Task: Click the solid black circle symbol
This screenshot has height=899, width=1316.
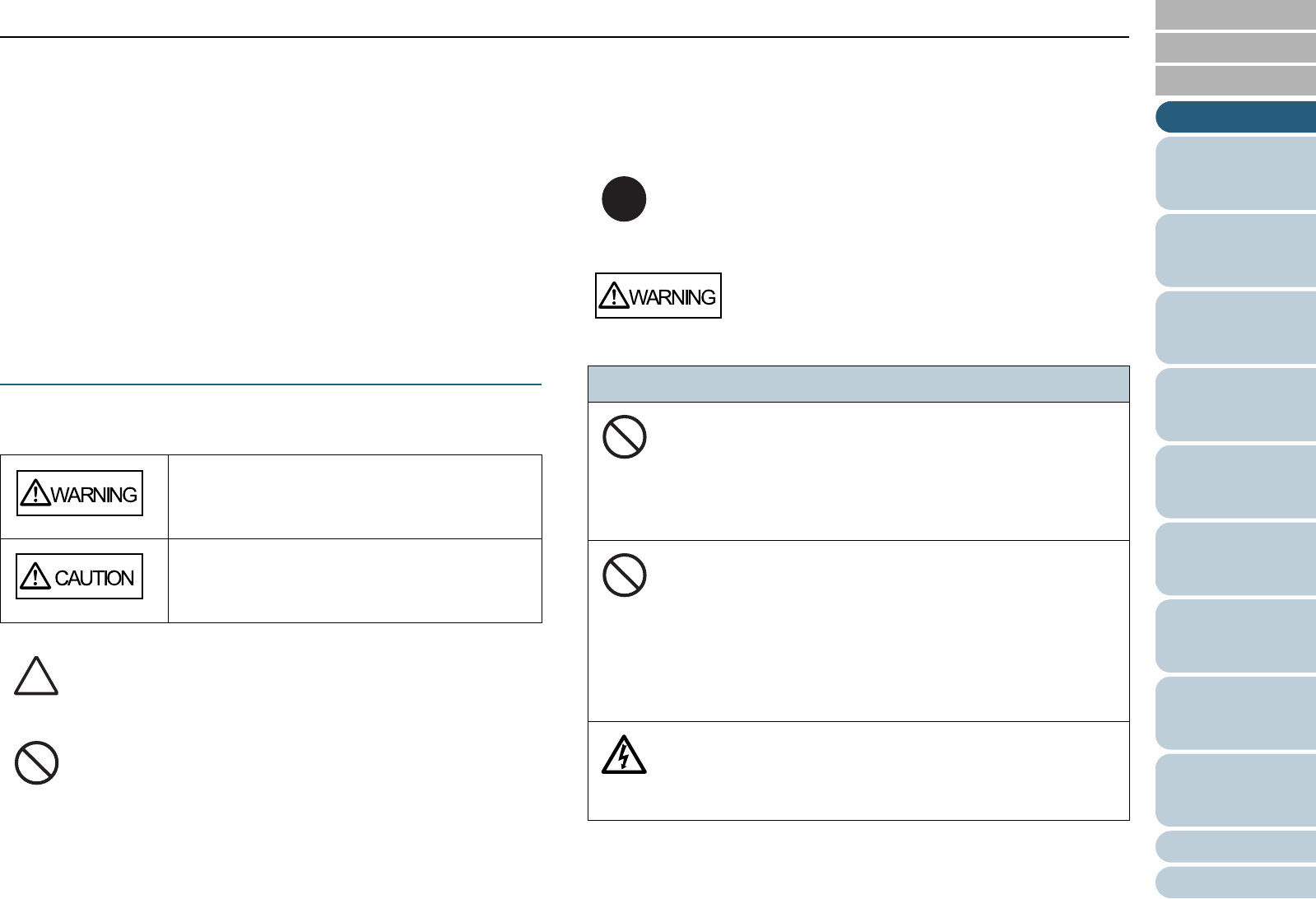Action: click(624, 199)
